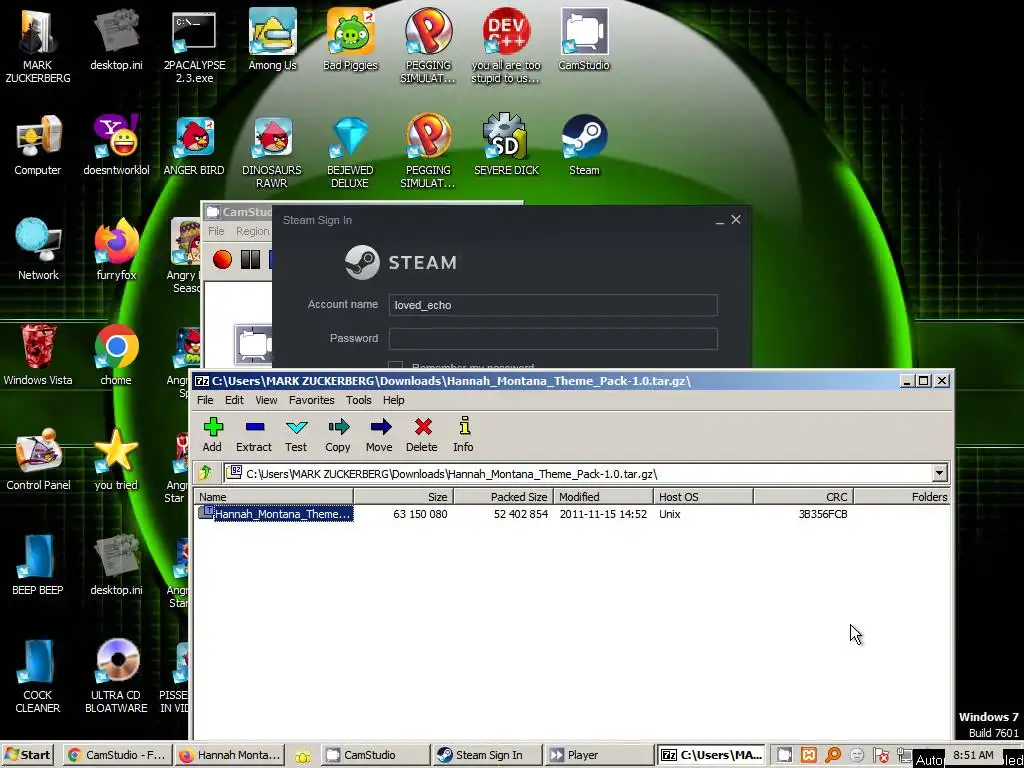This screenshot has height=768, width=1024.
Task: Click the 7-Zip address path field
Action: [577, 473]
